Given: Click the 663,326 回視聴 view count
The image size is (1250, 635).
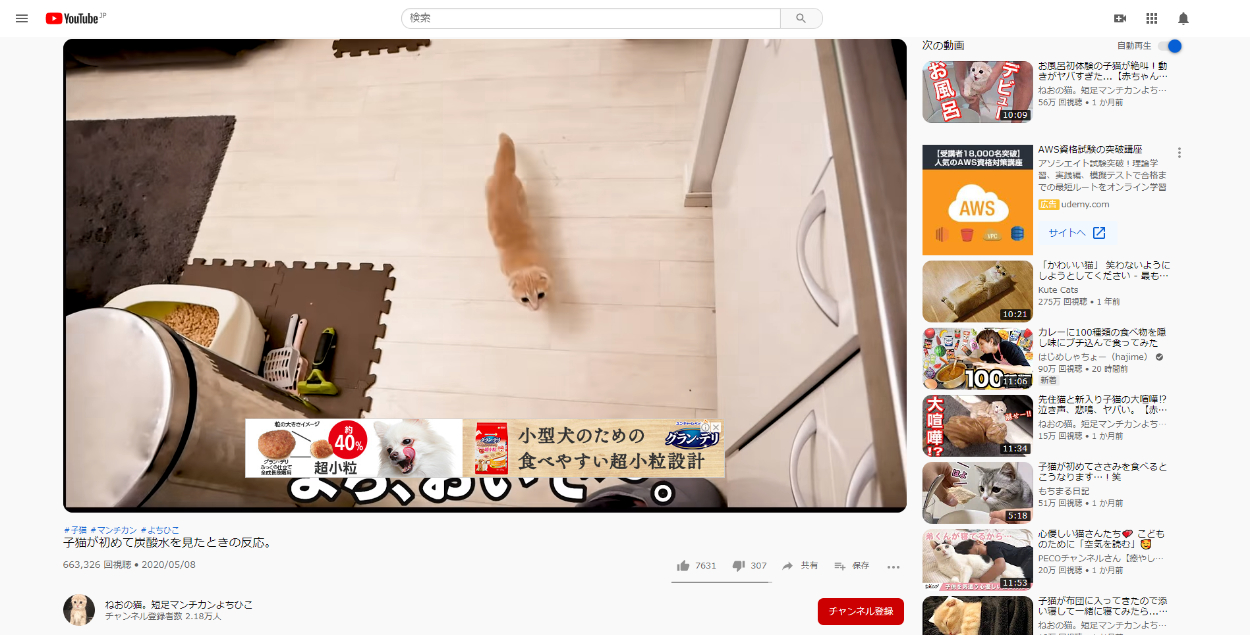Looking at the screenshot, I should point(97,565).
